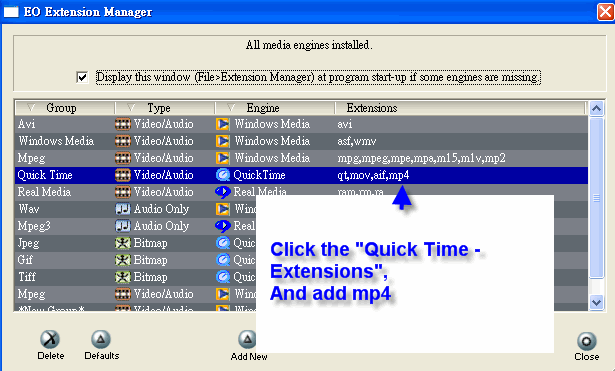Select the Tiff group name
615x371 pixels.
coord(27,277)
